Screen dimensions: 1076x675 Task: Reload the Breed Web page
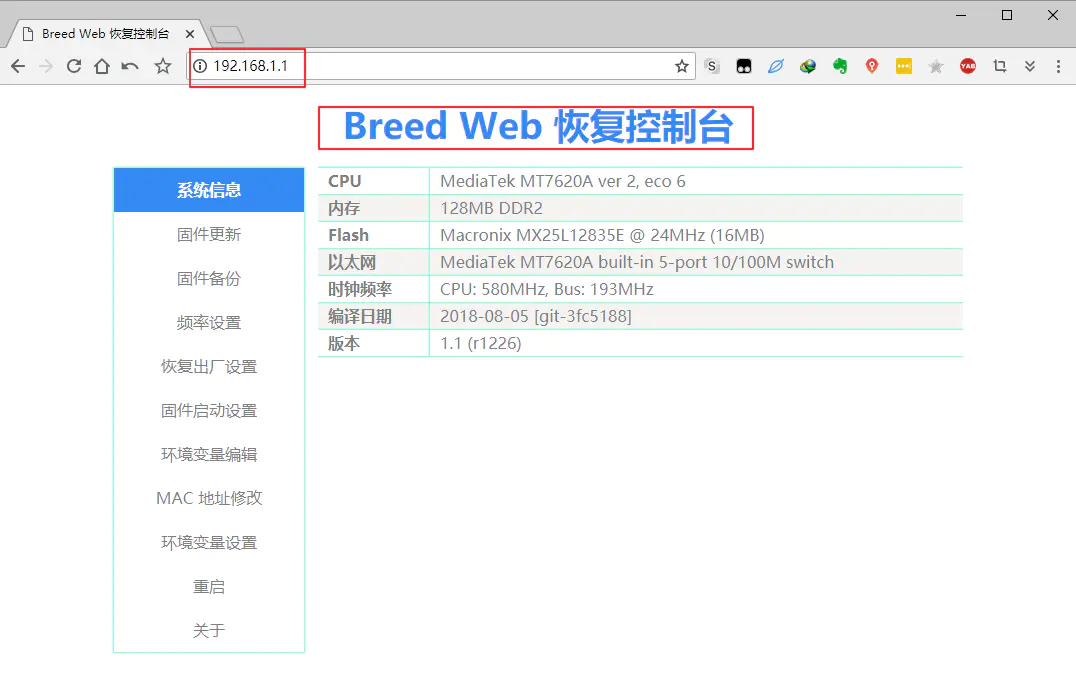[x=74, y=66]
